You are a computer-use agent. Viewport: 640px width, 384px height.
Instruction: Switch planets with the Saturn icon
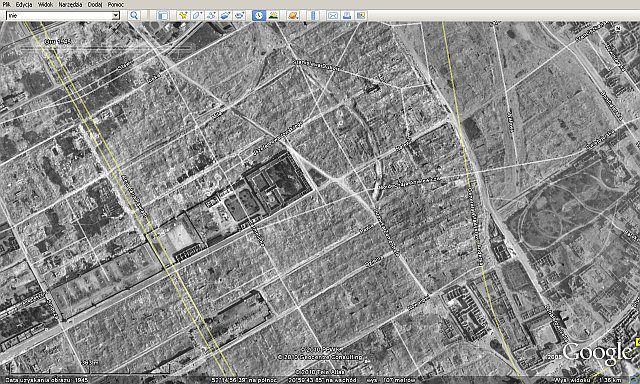(293, 16)
